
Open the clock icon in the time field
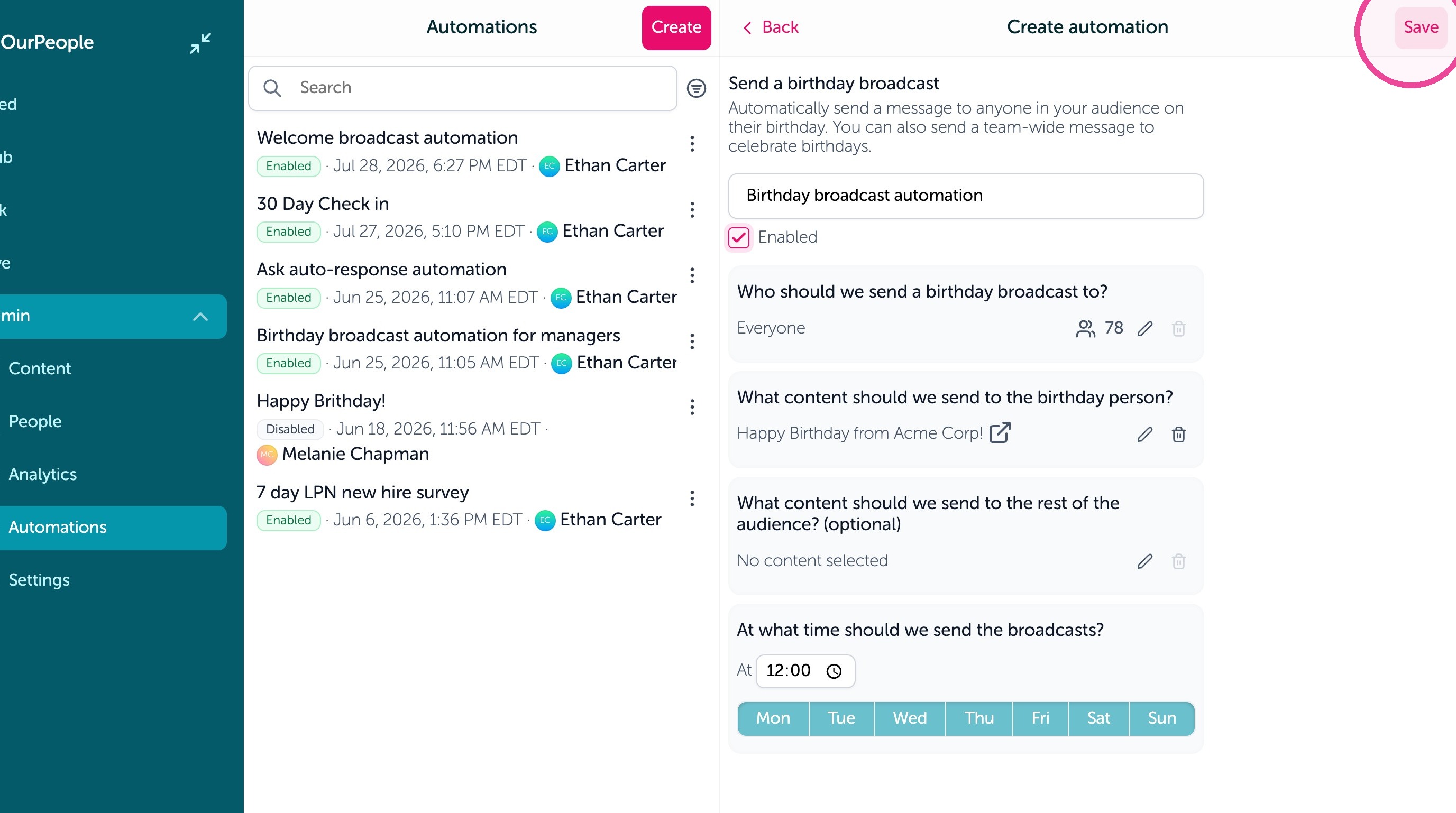pyautogui.click(x=834, y=671)
